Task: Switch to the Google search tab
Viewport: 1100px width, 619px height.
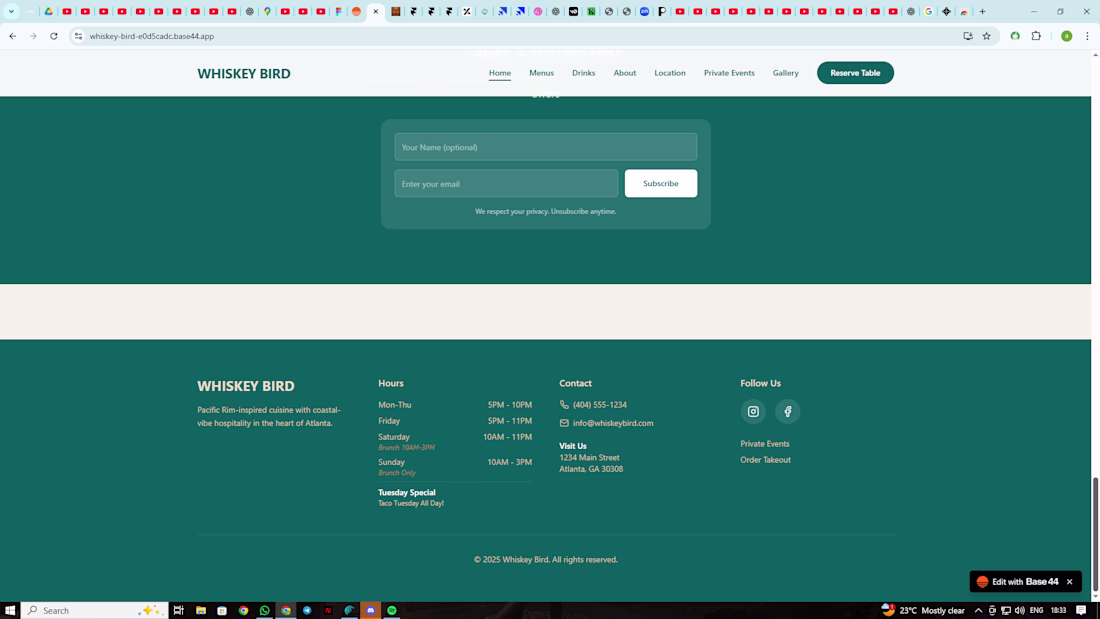Action: point(928,11)
